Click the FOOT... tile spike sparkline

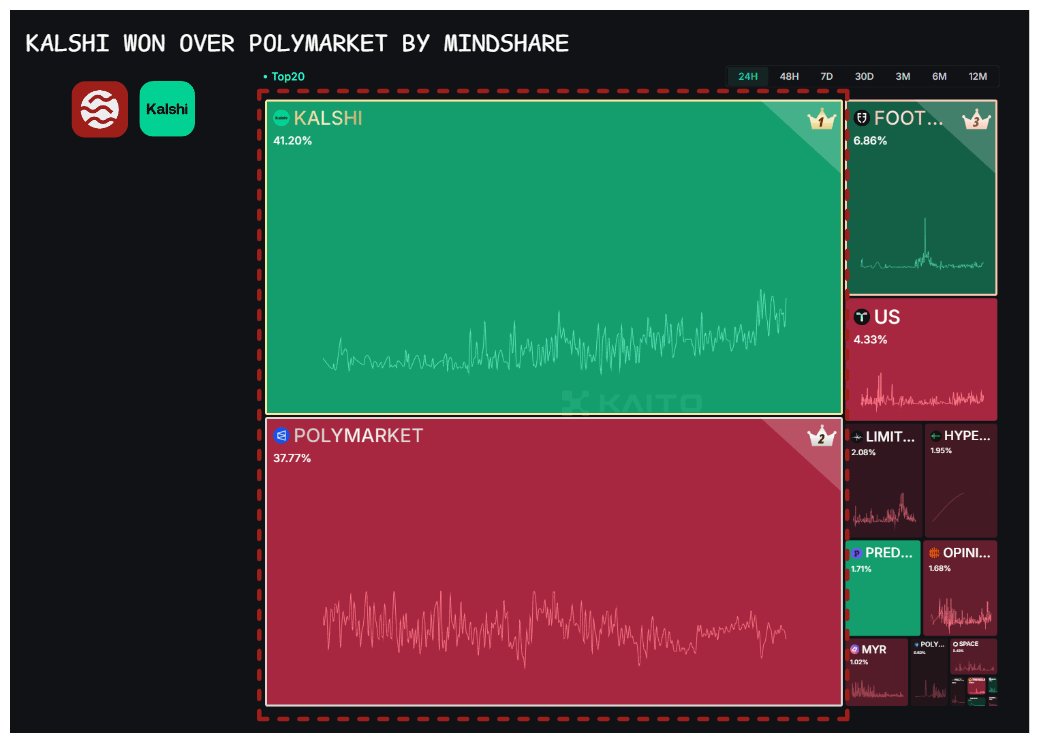(x=922, y=244)
